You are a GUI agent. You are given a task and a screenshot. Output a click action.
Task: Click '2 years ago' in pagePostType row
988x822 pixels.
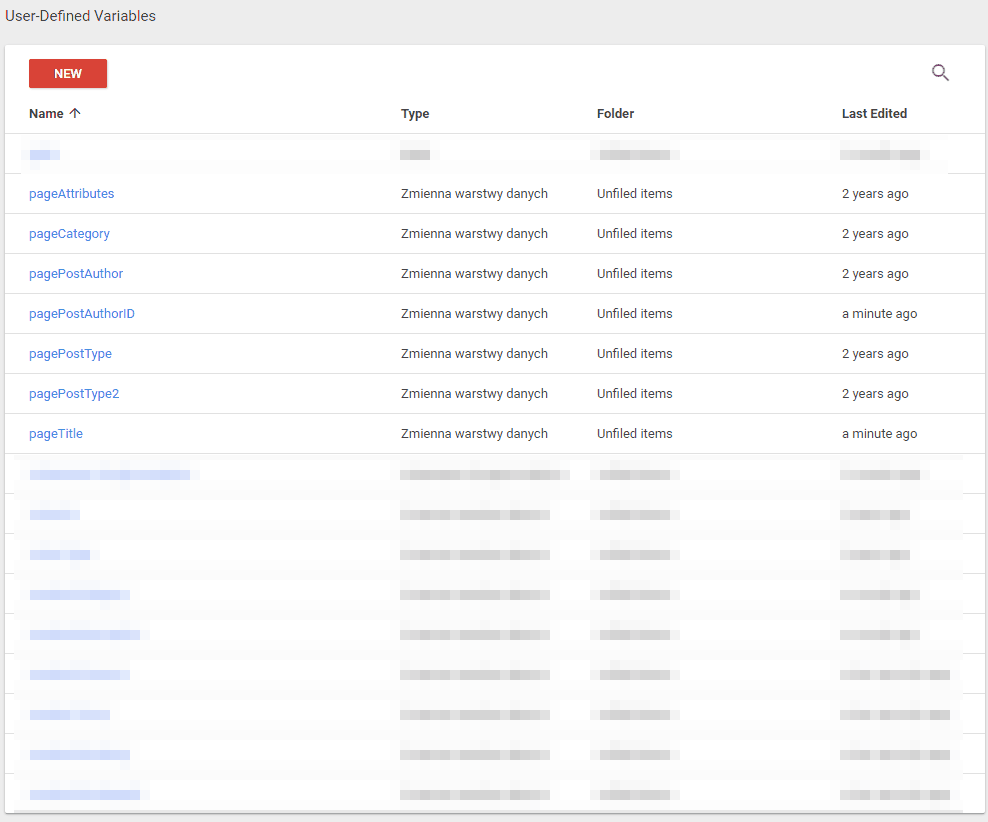click(875, 354)
